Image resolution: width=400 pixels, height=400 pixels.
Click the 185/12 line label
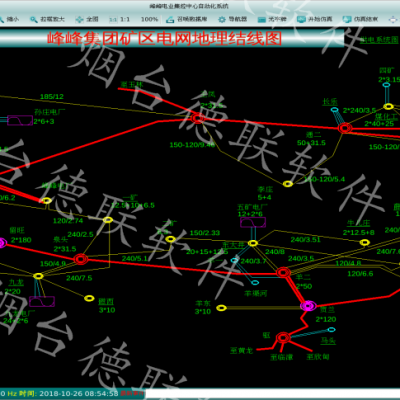click(x=52, y=97)
